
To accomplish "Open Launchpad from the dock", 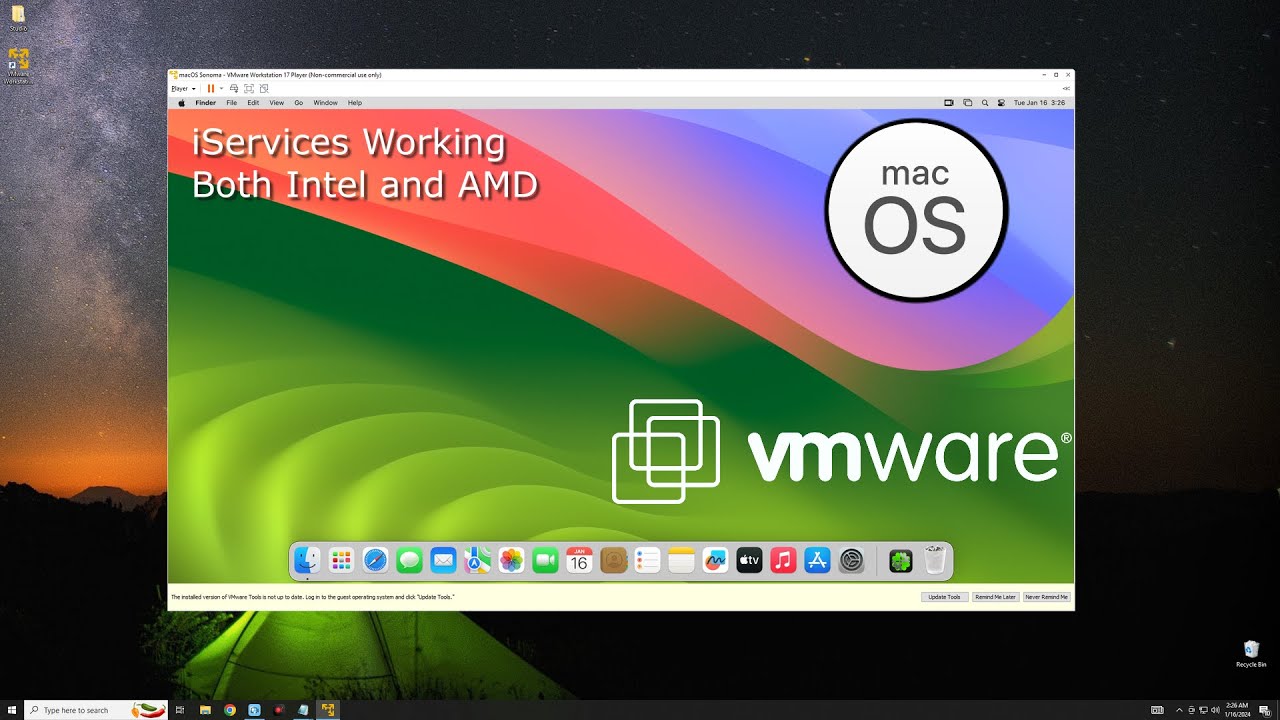I will [x=341, y=561].
